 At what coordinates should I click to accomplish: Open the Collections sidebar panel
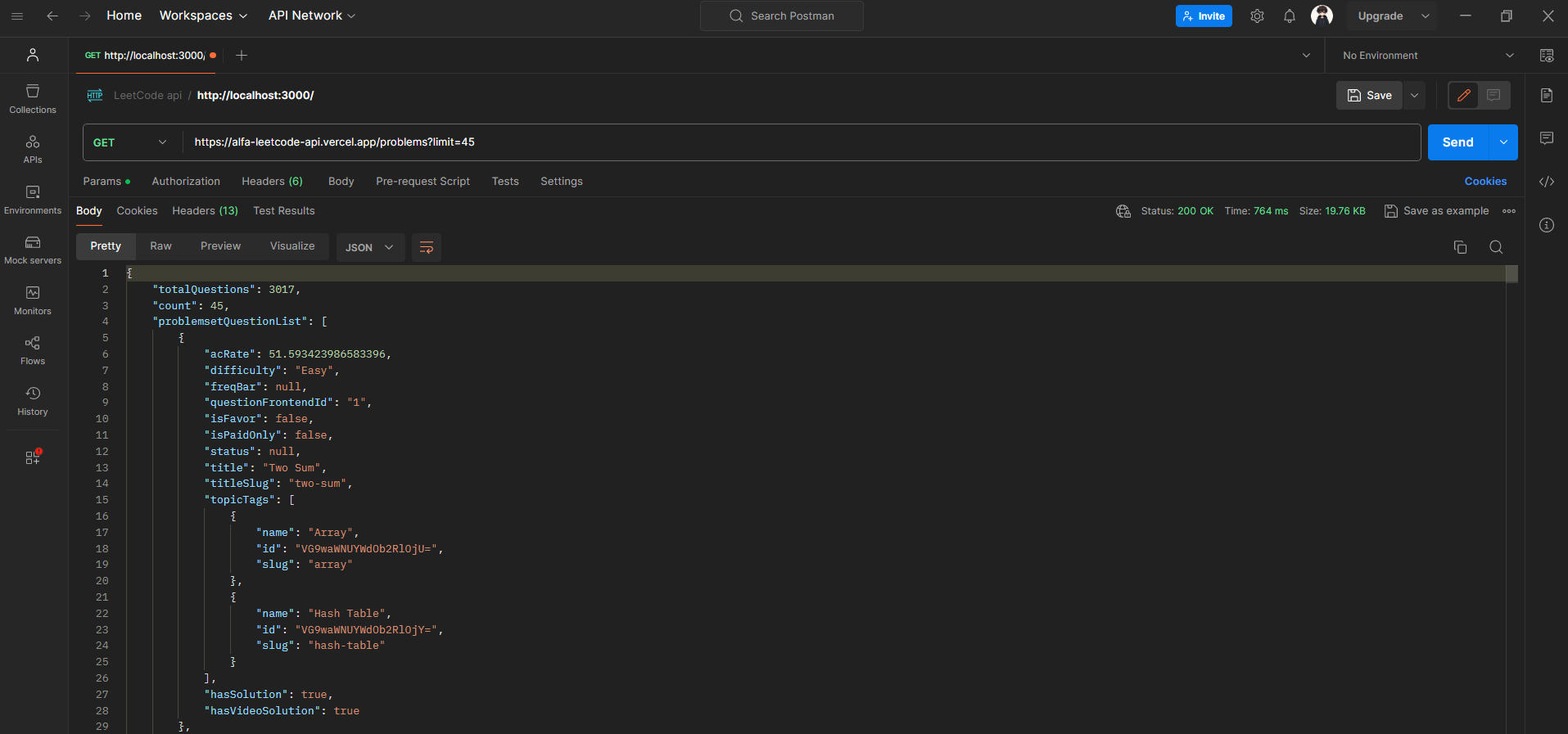[x=33, y=98]
